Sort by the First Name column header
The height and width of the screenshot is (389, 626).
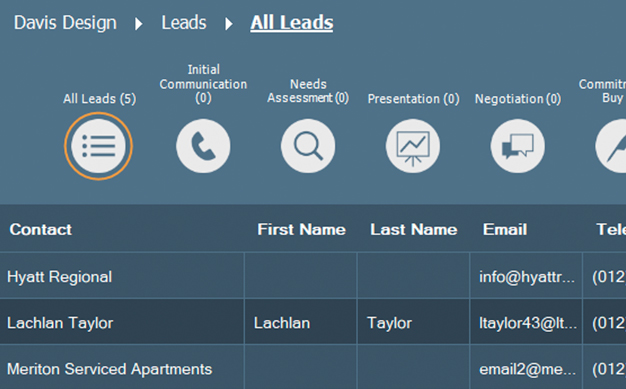[301, 229]
